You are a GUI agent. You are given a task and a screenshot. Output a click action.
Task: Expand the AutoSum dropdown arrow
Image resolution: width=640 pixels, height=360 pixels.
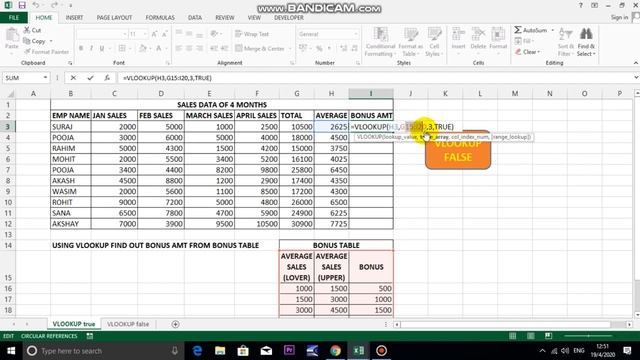tap(552, 30)
